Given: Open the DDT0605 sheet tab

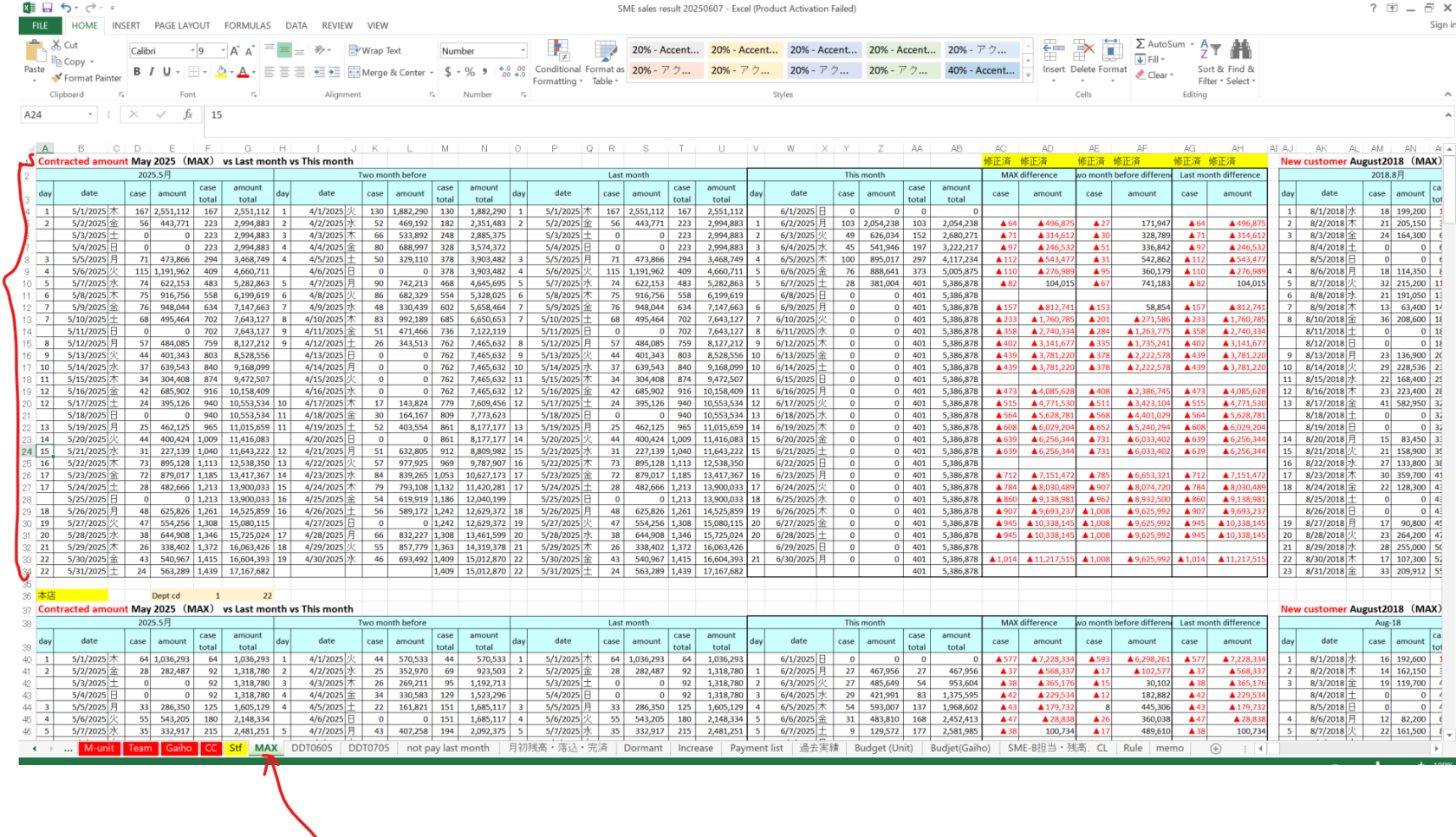Looking at the screenshot, I should [312, 749].
